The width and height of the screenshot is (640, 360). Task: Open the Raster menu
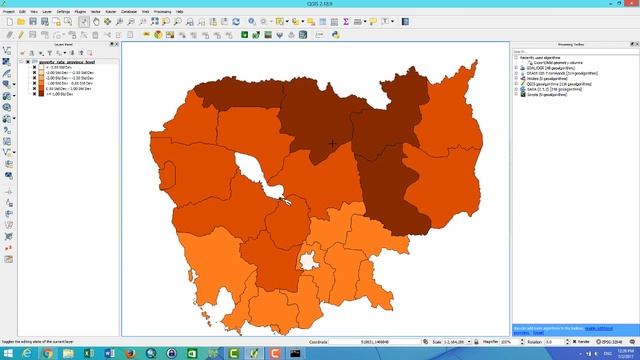coord(111,12)
